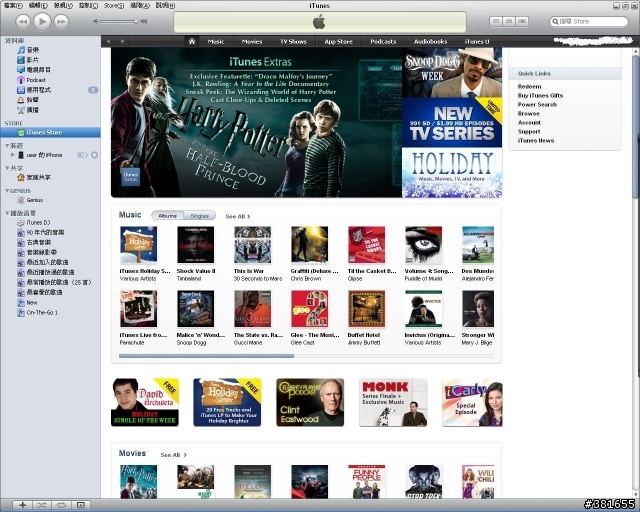This screenshot has width=640, height=512.
Task: Click the Redeem quick link
Action: coord(529,87)
